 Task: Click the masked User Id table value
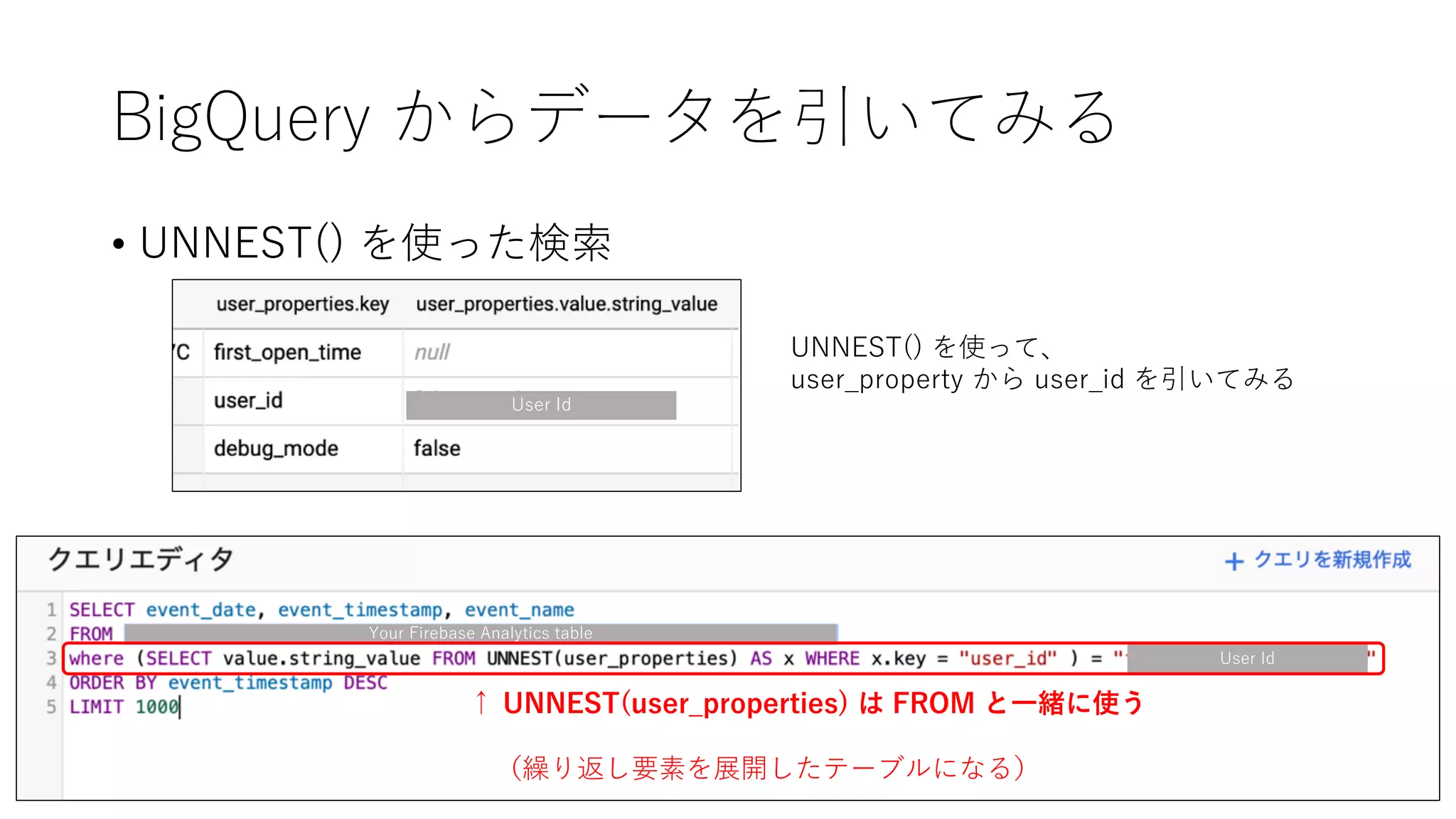click(x=541, y=405)
